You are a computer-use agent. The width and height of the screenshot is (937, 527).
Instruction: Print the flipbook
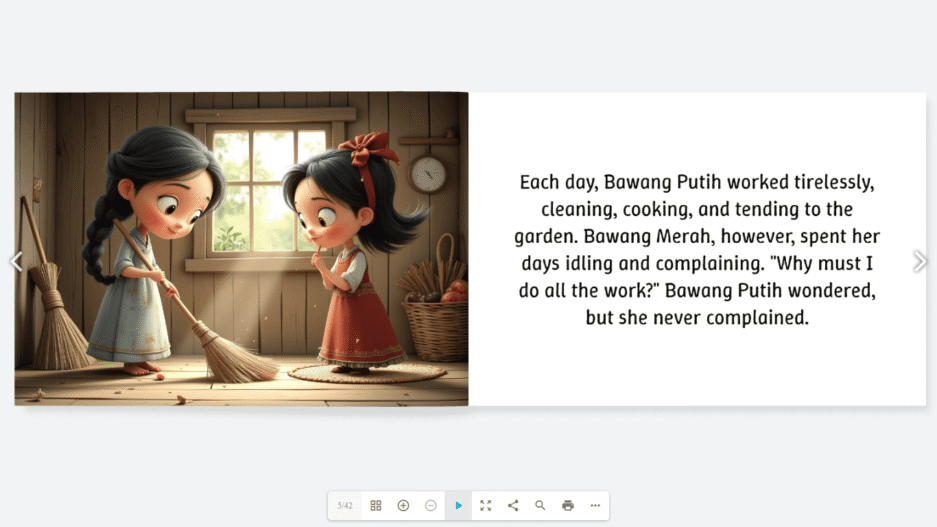tap(568, 505)
